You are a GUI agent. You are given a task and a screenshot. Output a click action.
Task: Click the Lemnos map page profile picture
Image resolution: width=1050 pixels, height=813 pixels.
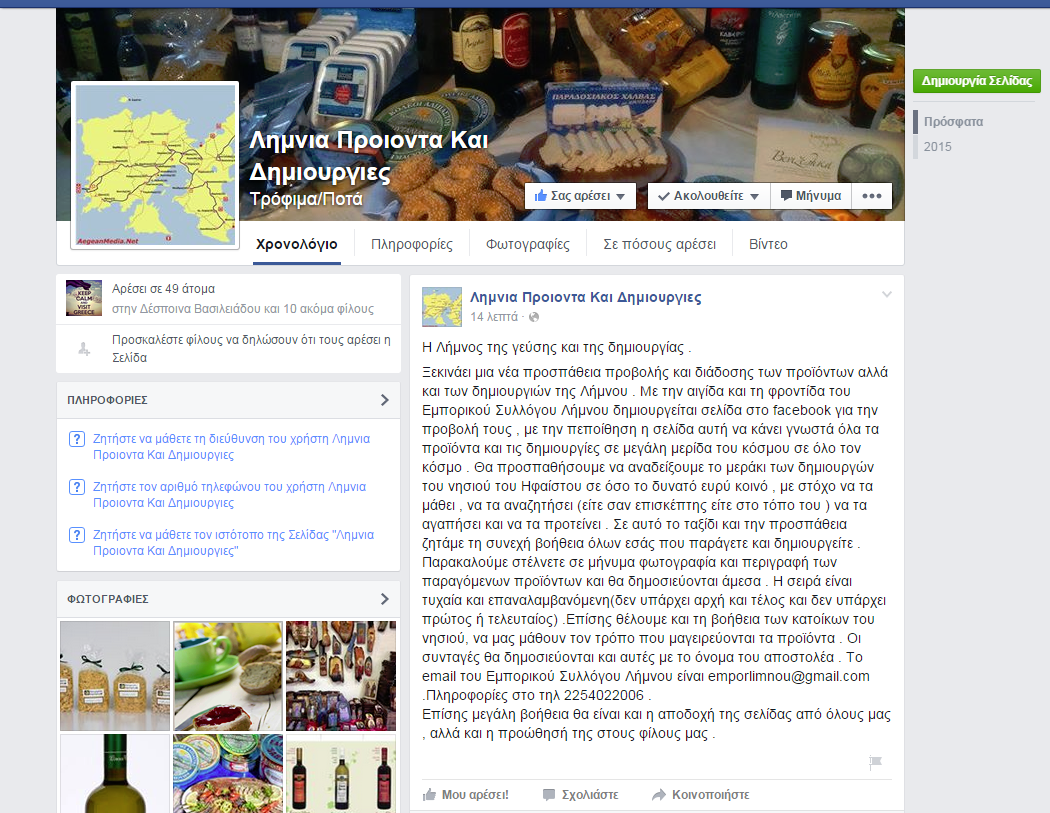(155, 166)
